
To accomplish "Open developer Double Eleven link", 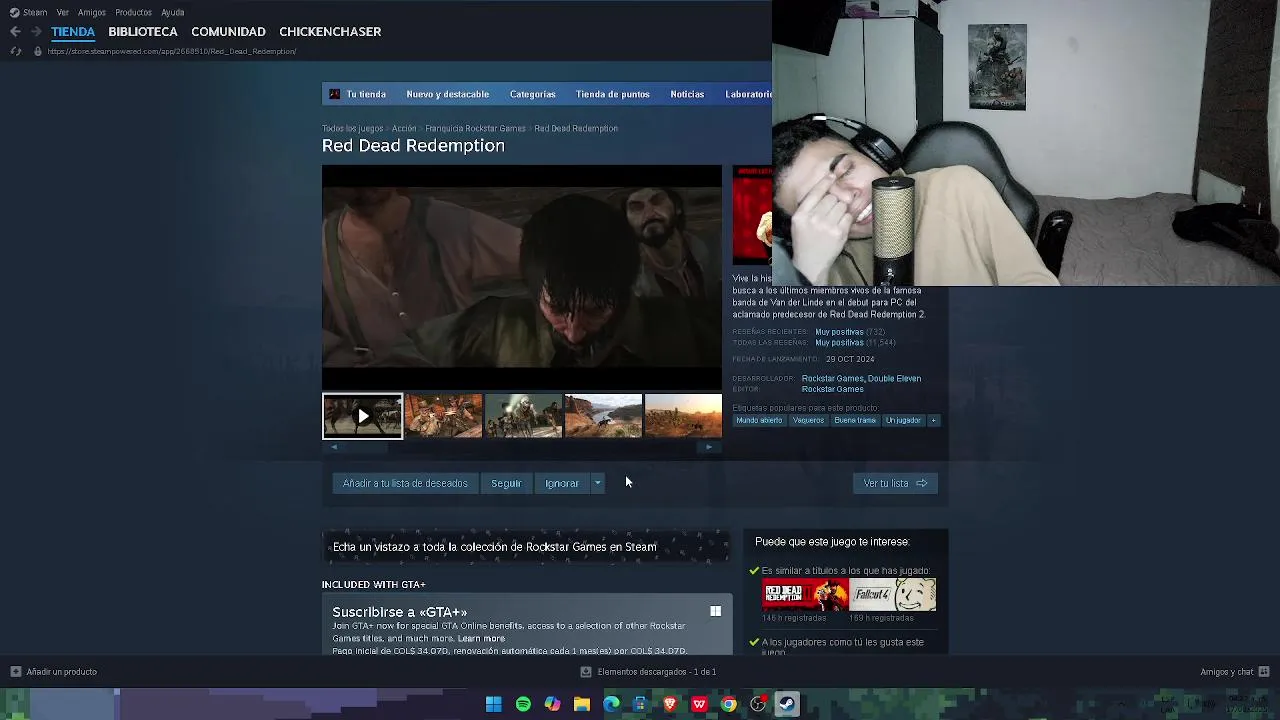I will [x=895, y=378].
